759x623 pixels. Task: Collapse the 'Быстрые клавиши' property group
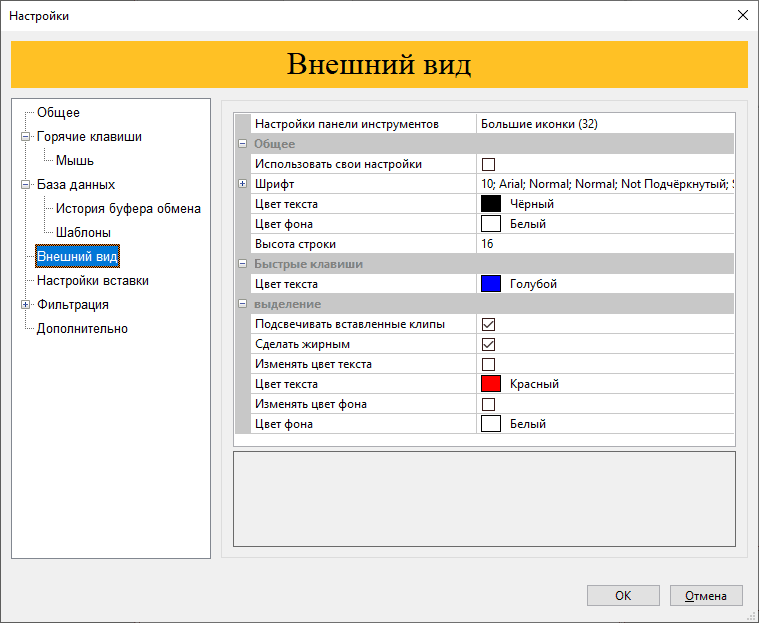(242, 264)
